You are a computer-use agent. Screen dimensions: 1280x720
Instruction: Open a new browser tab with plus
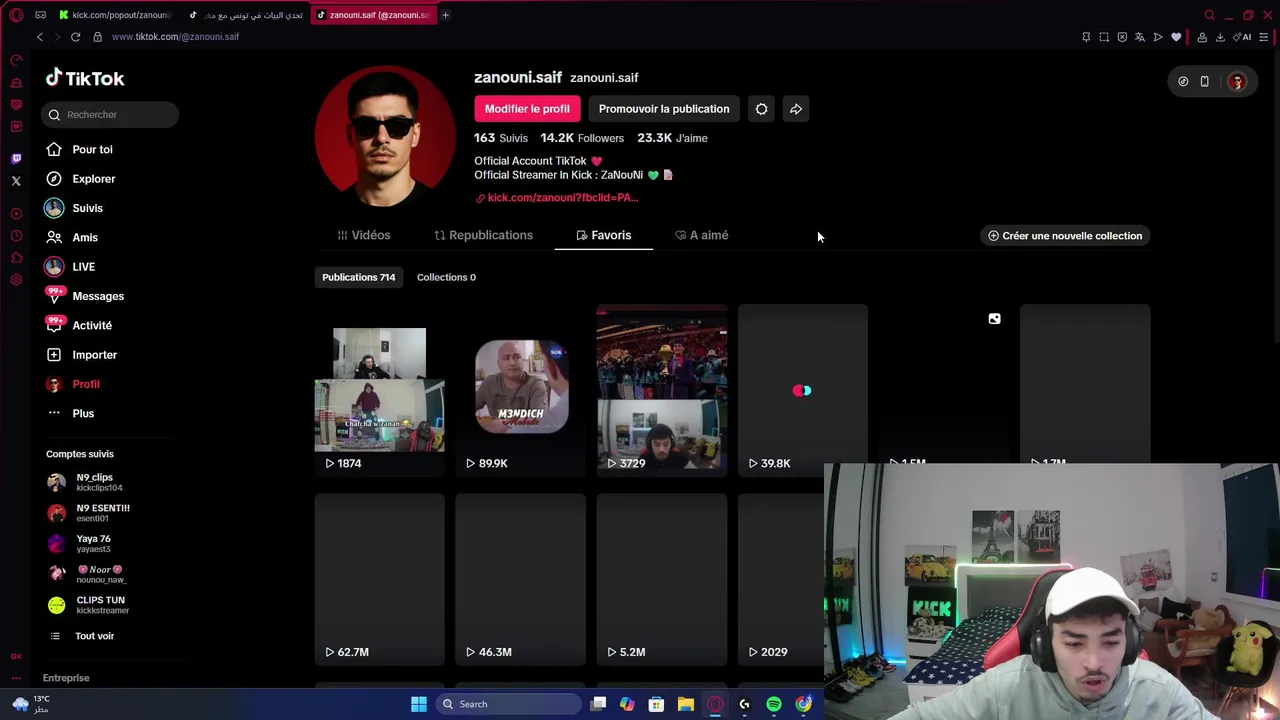tap(445, 15)
